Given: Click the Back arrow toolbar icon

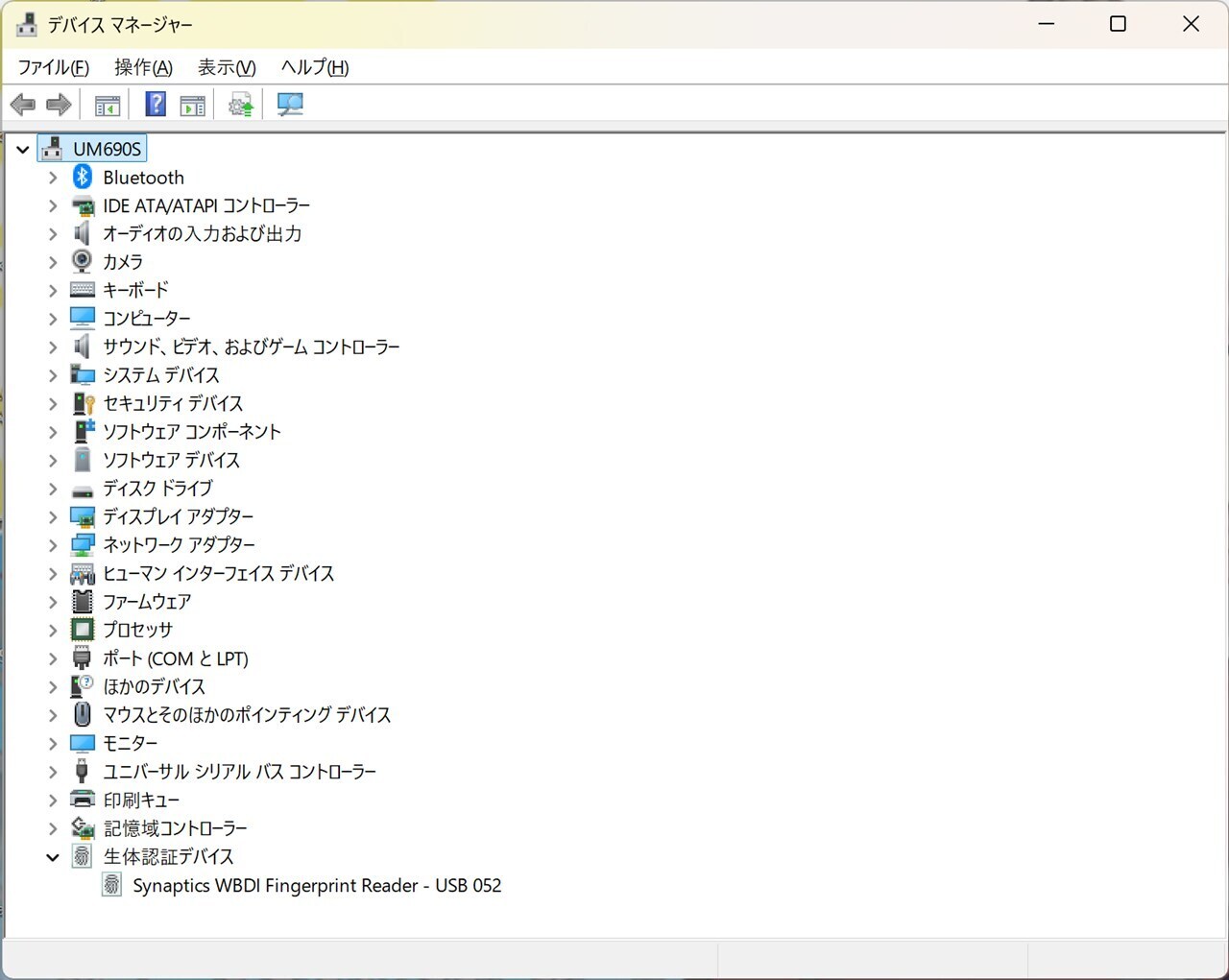Looking at the screenshot, I should 23,105.
